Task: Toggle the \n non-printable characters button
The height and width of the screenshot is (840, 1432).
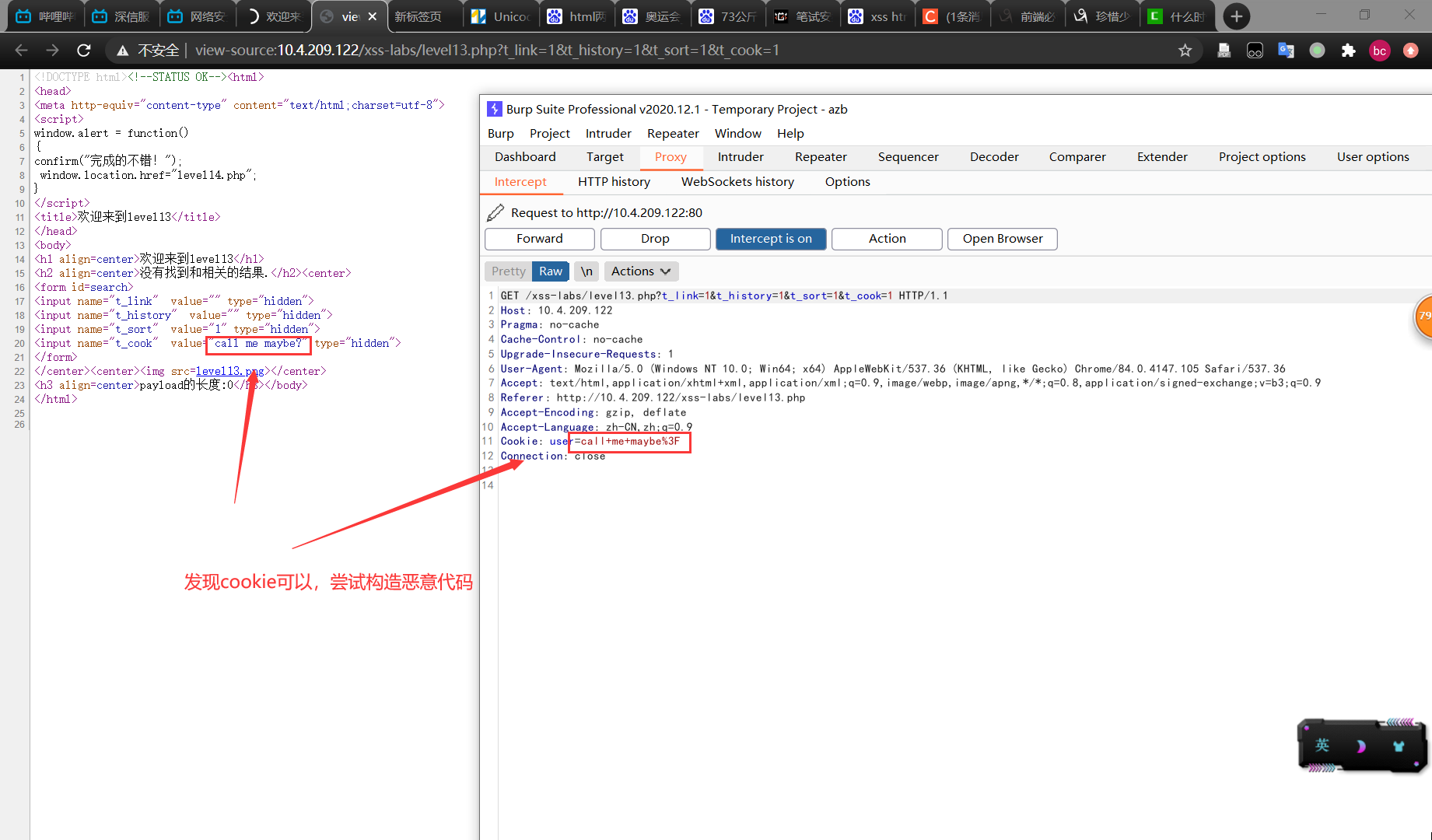Action: tap(586, 271)
